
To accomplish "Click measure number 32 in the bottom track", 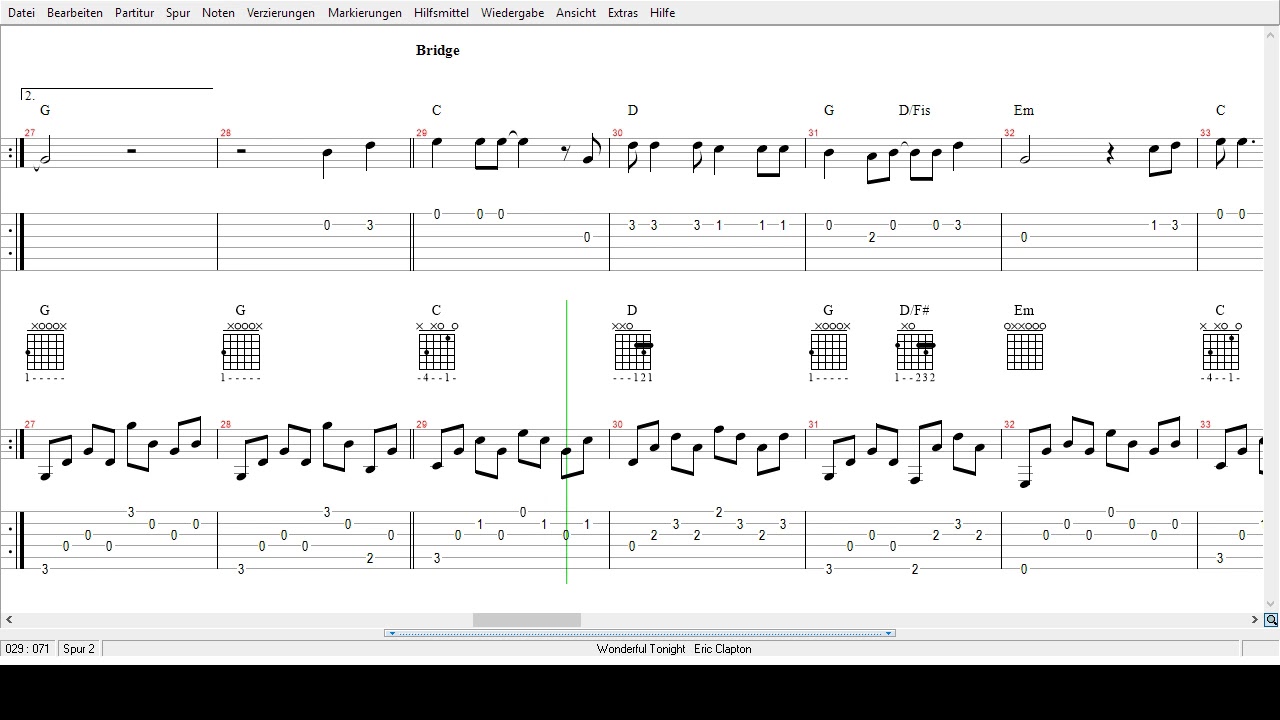I will [1010, 425].
